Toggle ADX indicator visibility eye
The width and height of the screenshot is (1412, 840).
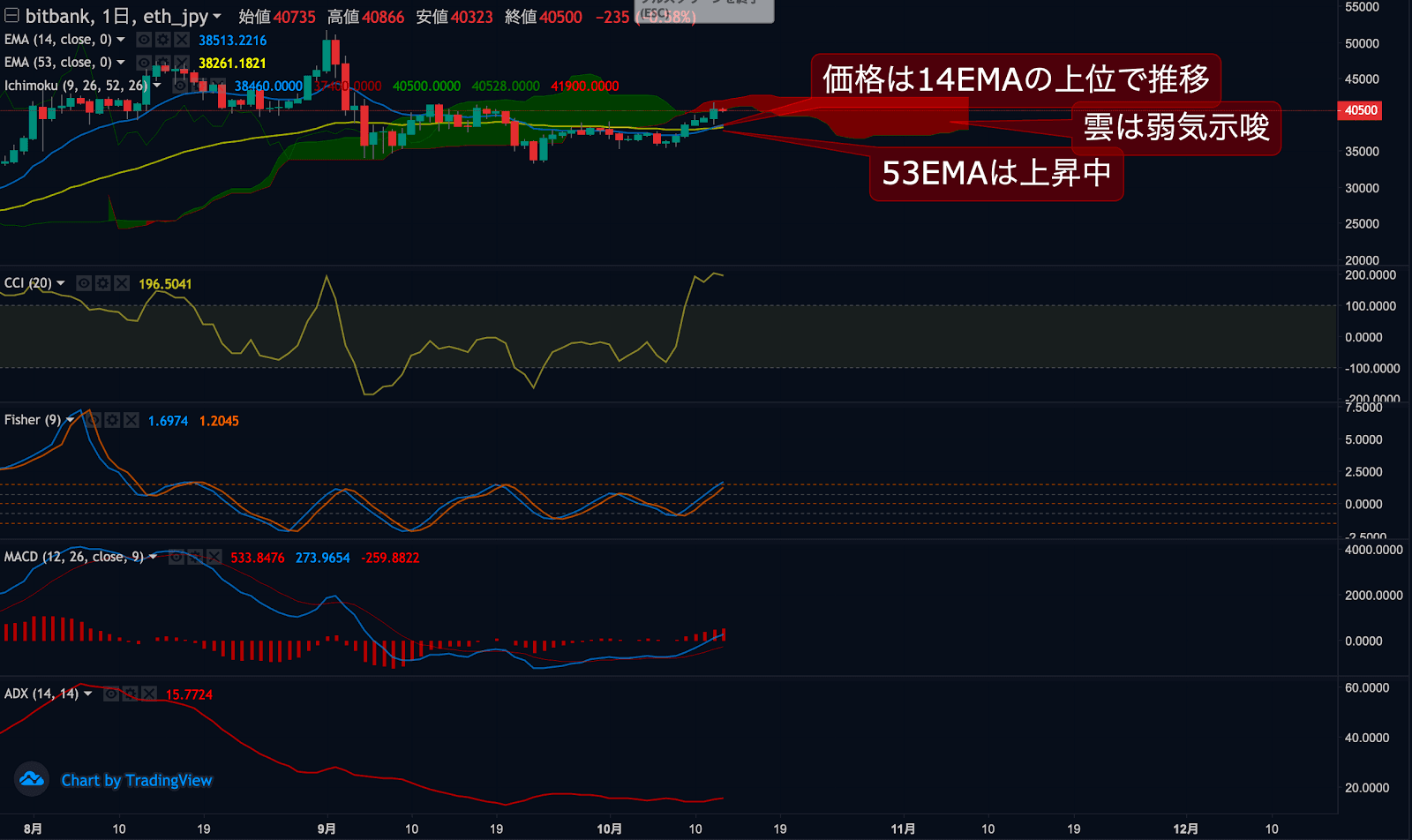(x=111, y=694)
